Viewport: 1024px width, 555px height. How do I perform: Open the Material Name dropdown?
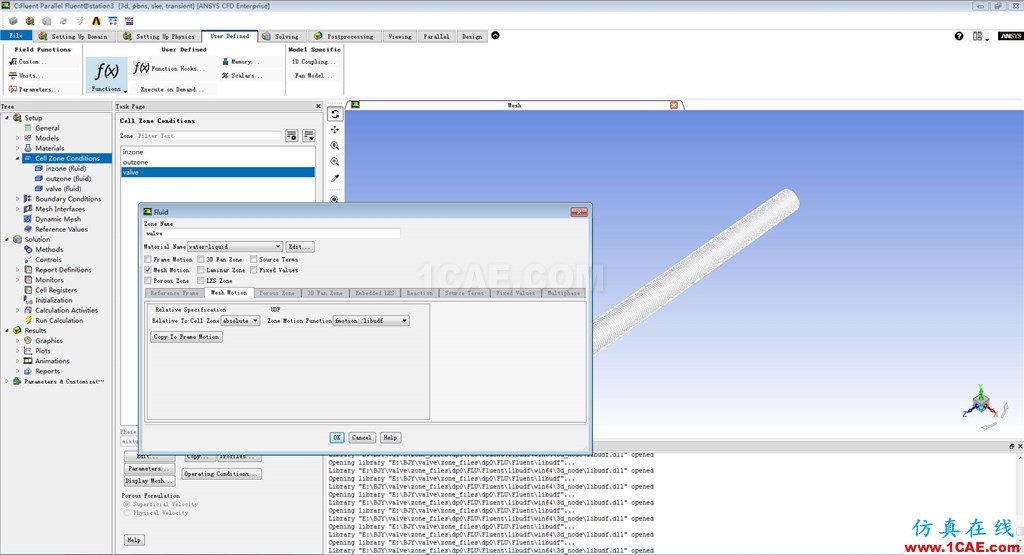point(235,247)
